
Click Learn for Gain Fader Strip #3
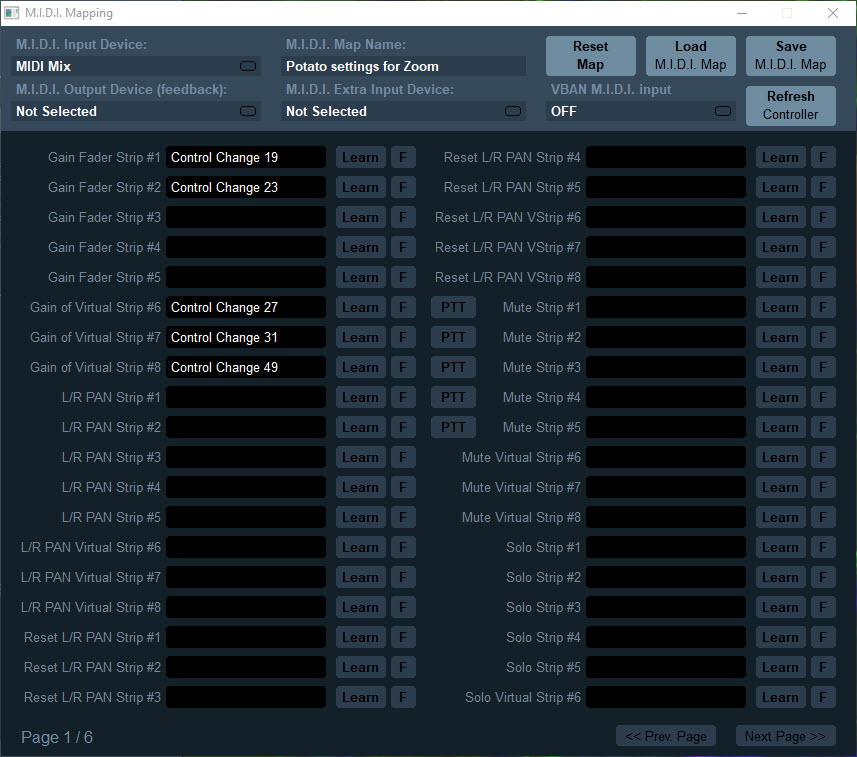tap(360, 217)
